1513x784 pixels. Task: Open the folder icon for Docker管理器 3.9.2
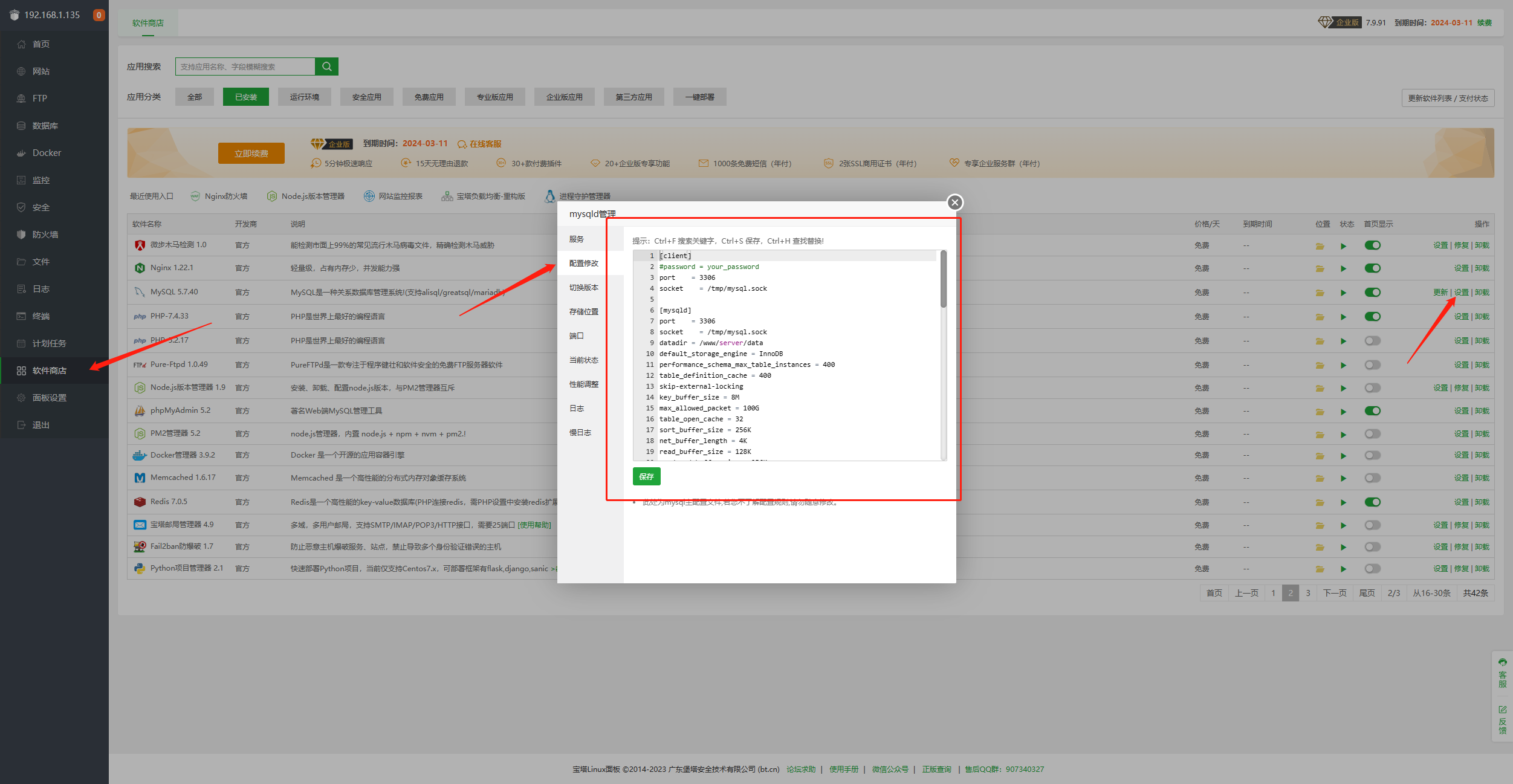[1320, 455]
